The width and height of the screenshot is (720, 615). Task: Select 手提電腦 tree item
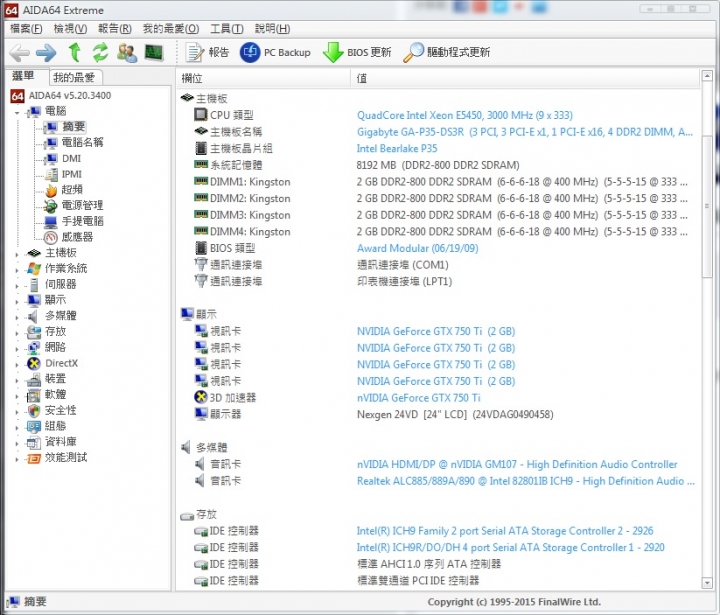pyautogui.click(x=83, y=221)
